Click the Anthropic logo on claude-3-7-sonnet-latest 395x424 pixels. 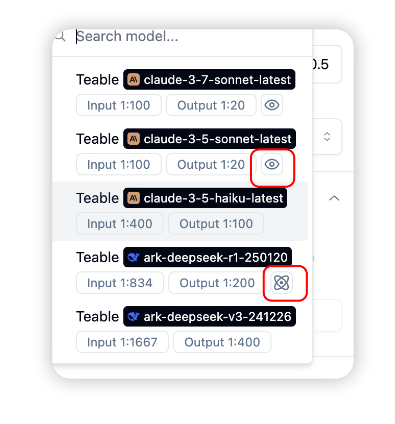134,80
